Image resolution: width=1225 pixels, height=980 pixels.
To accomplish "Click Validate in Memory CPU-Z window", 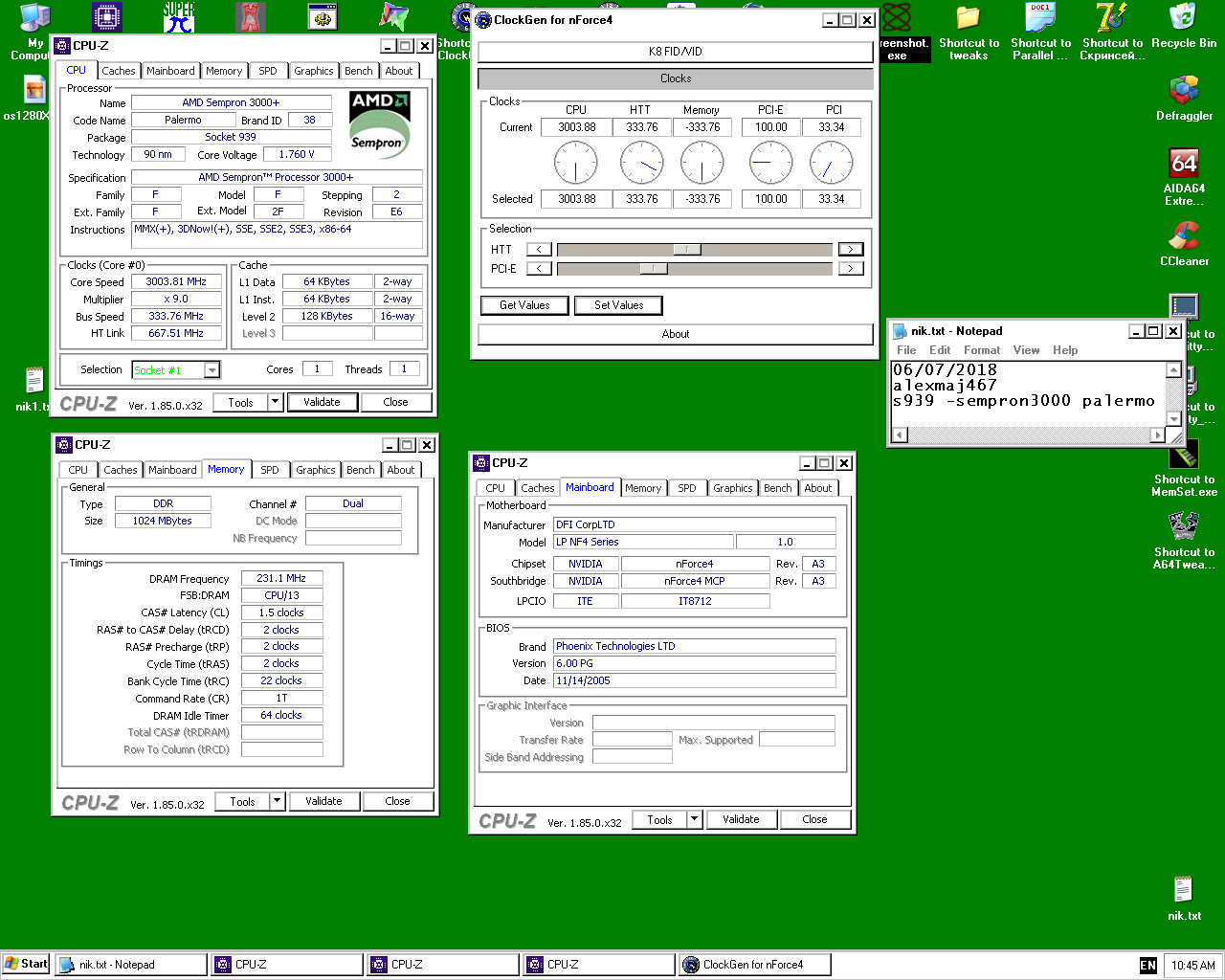I will point(324,802).
